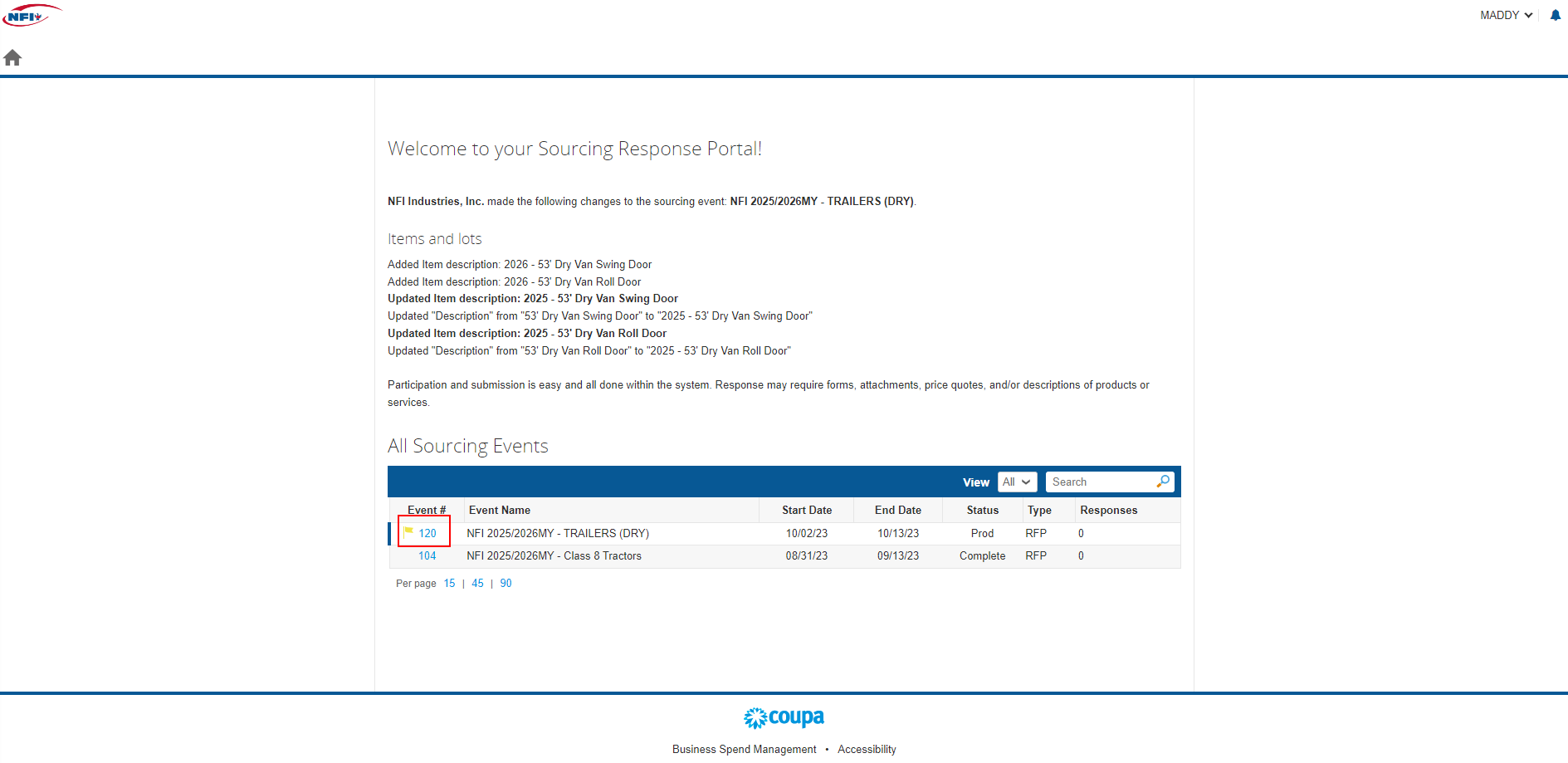
Task: Open the View filter dropdown
Action: [1017, 482]
